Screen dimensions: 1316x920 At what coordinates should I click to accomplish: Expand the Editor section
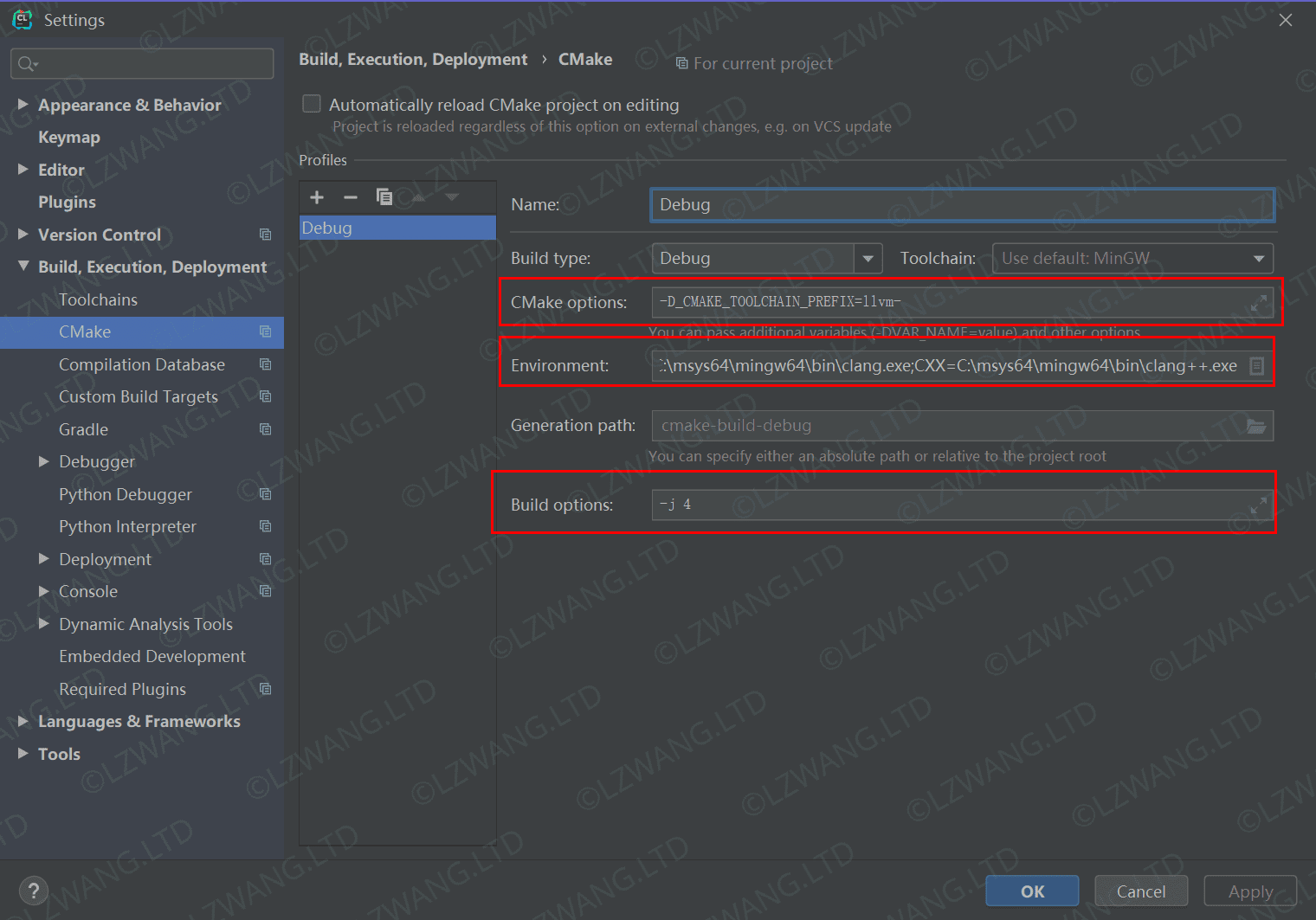[23, 169]
